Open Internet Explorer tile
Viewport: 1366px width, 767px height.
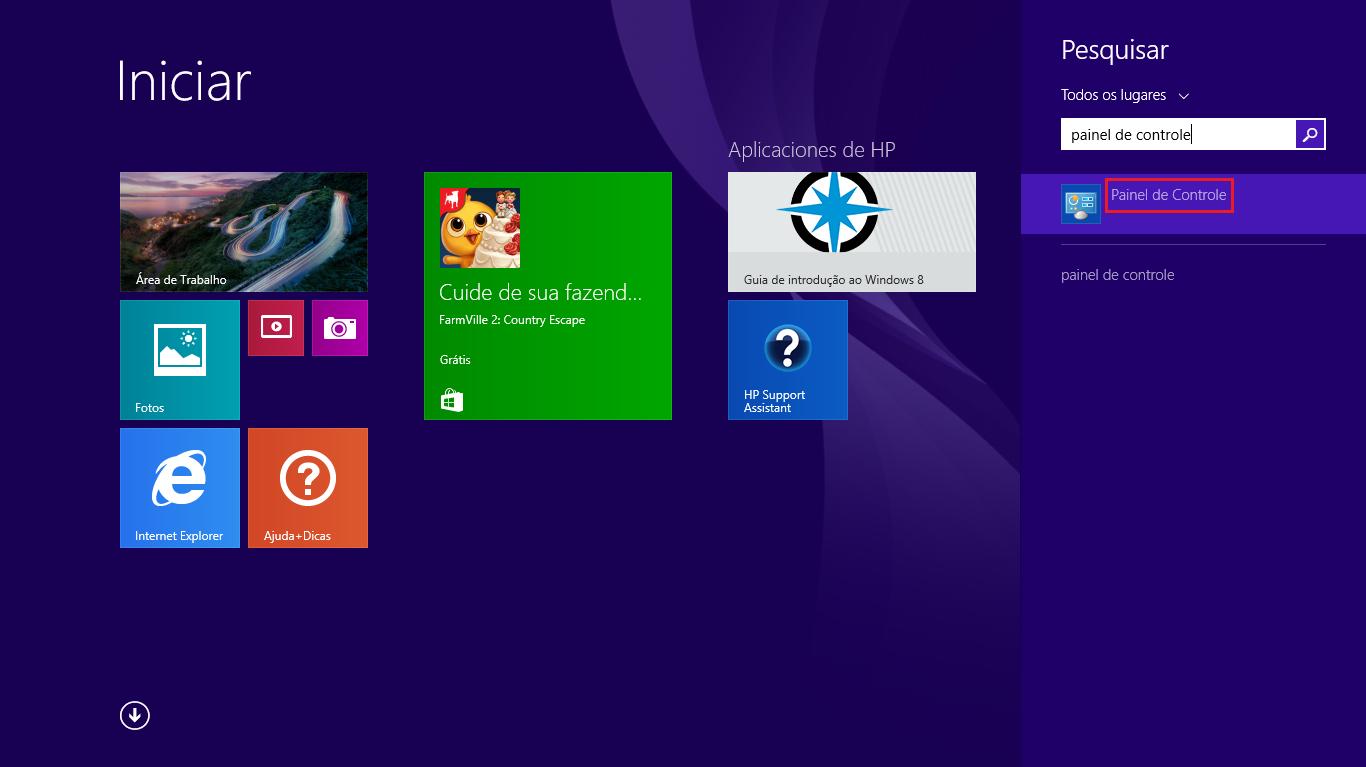(180, 487)
